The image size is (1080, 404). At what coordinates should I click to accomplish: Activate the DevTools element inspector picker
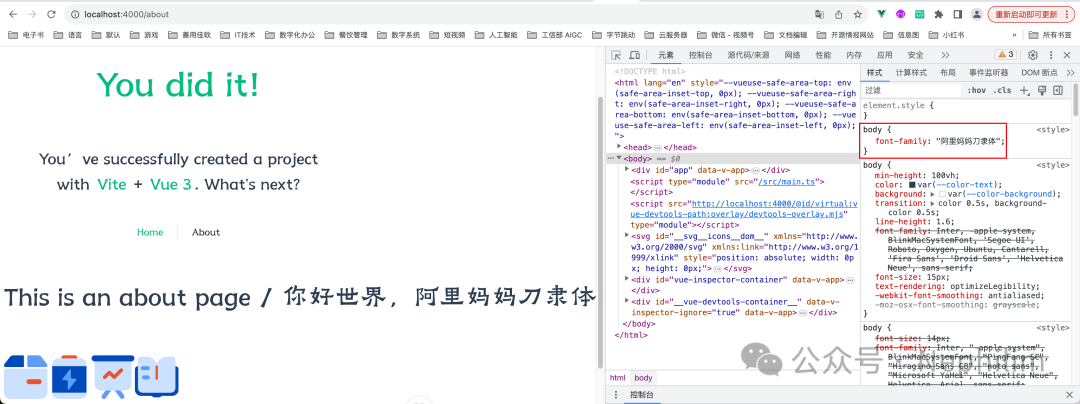[616, 55]
